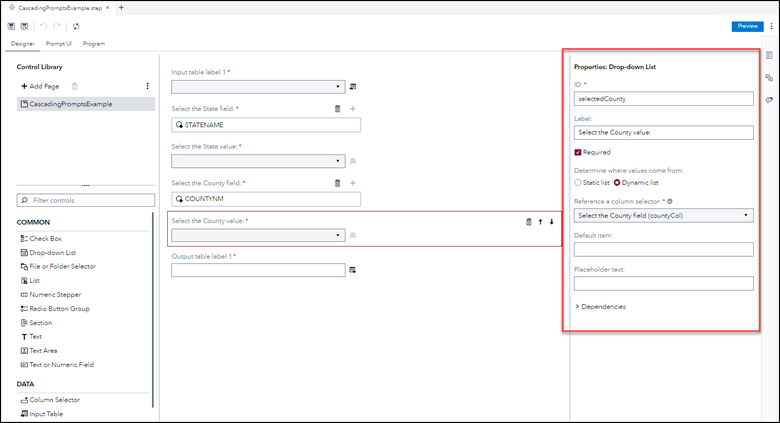Open the bottom icon in right sidebar
This screenshot has height=423, width=780.
pos(769,100)
